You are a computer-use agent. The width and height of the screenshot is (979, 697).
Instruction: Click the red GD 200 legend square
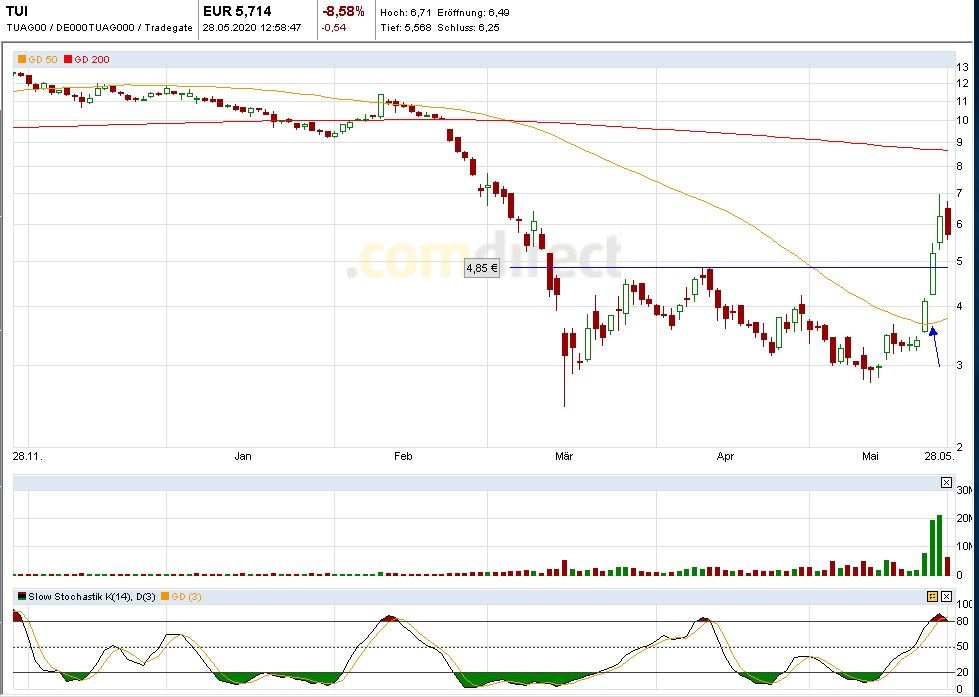[68, 60]
